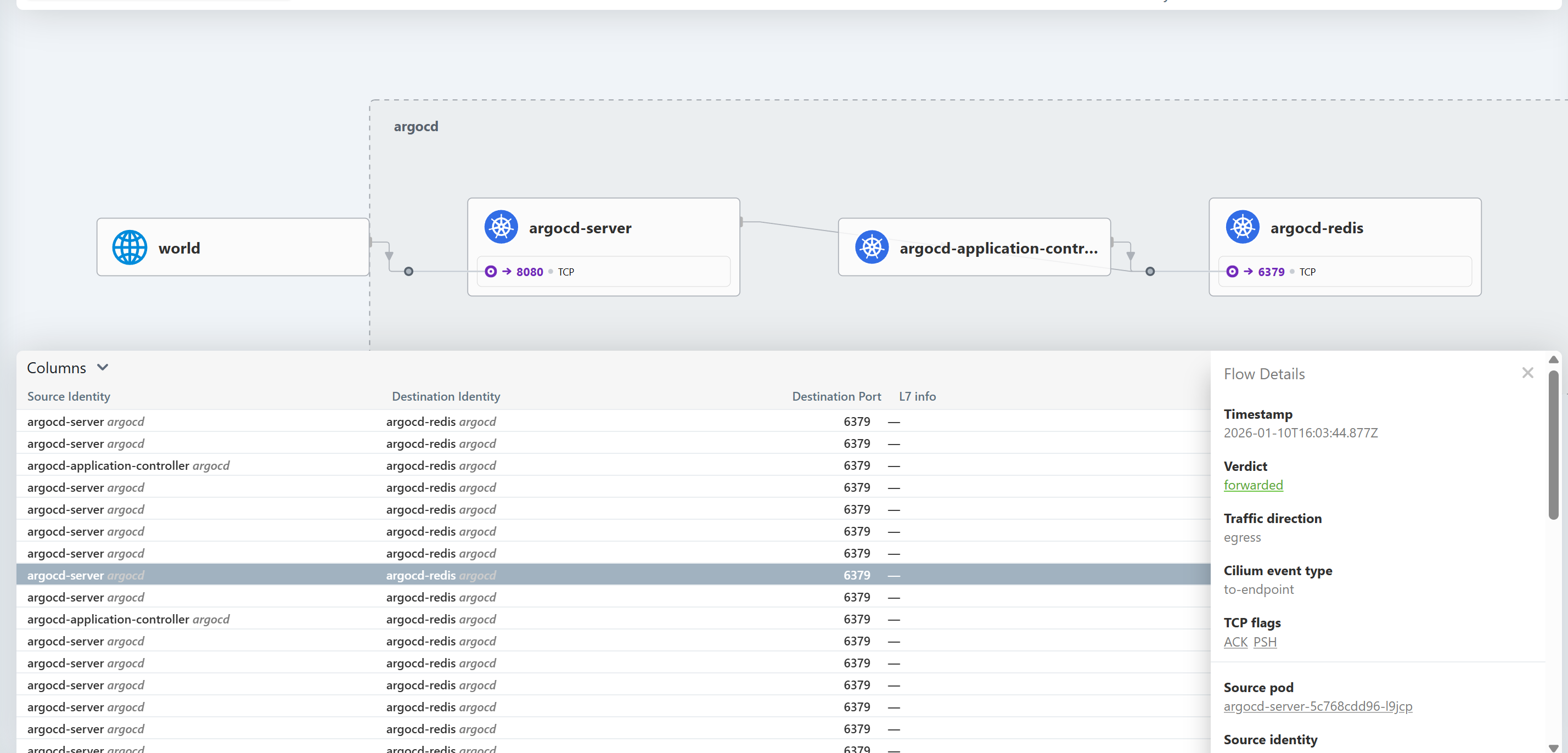Click the argocd-application-controller Kubernetes icon
Screen dimensions: 1568x753
pyautogui.click(x=872, y=248)
